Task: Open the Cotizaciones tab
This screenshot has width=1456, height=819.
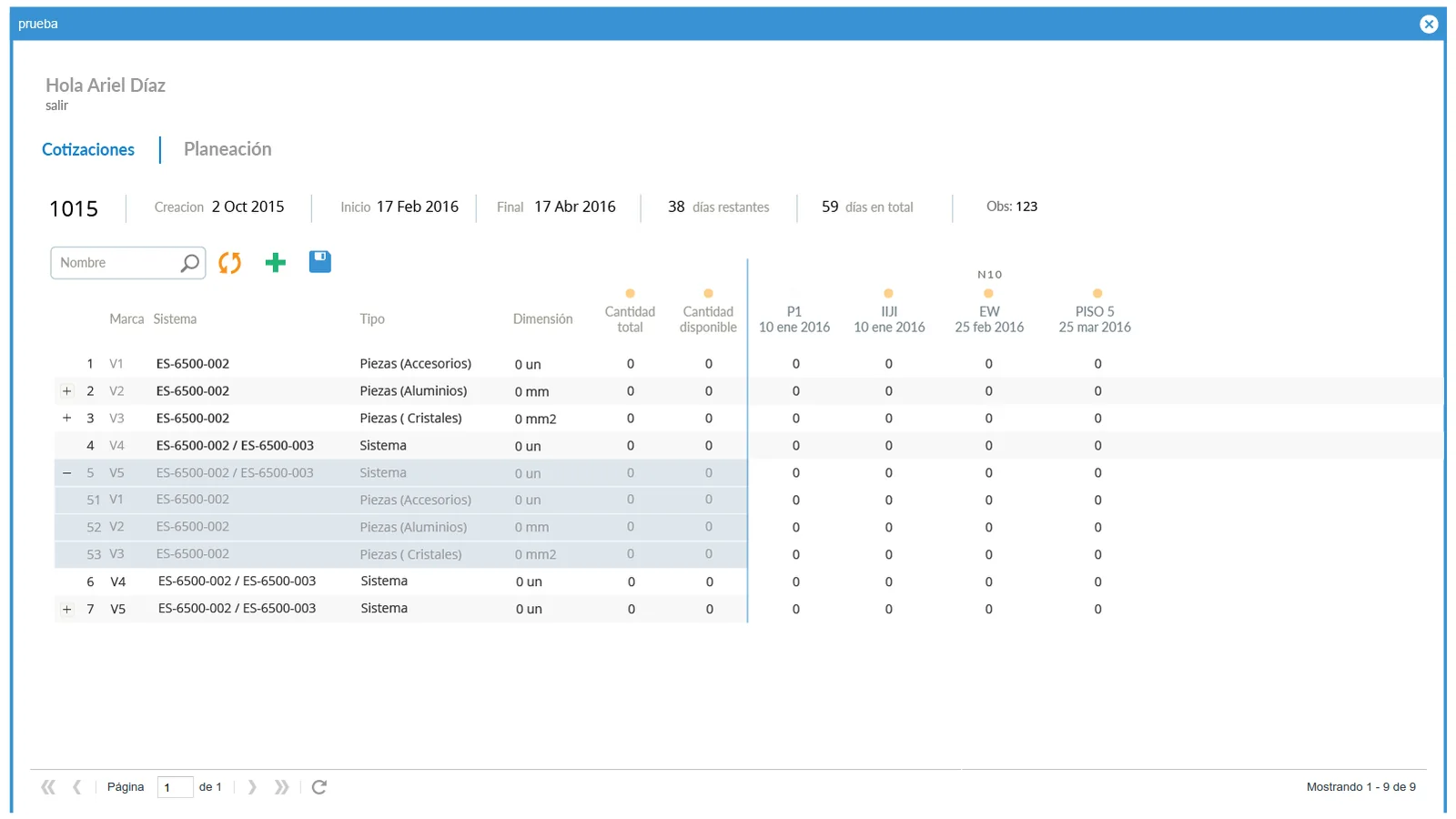Action: [x=88, y=149]
